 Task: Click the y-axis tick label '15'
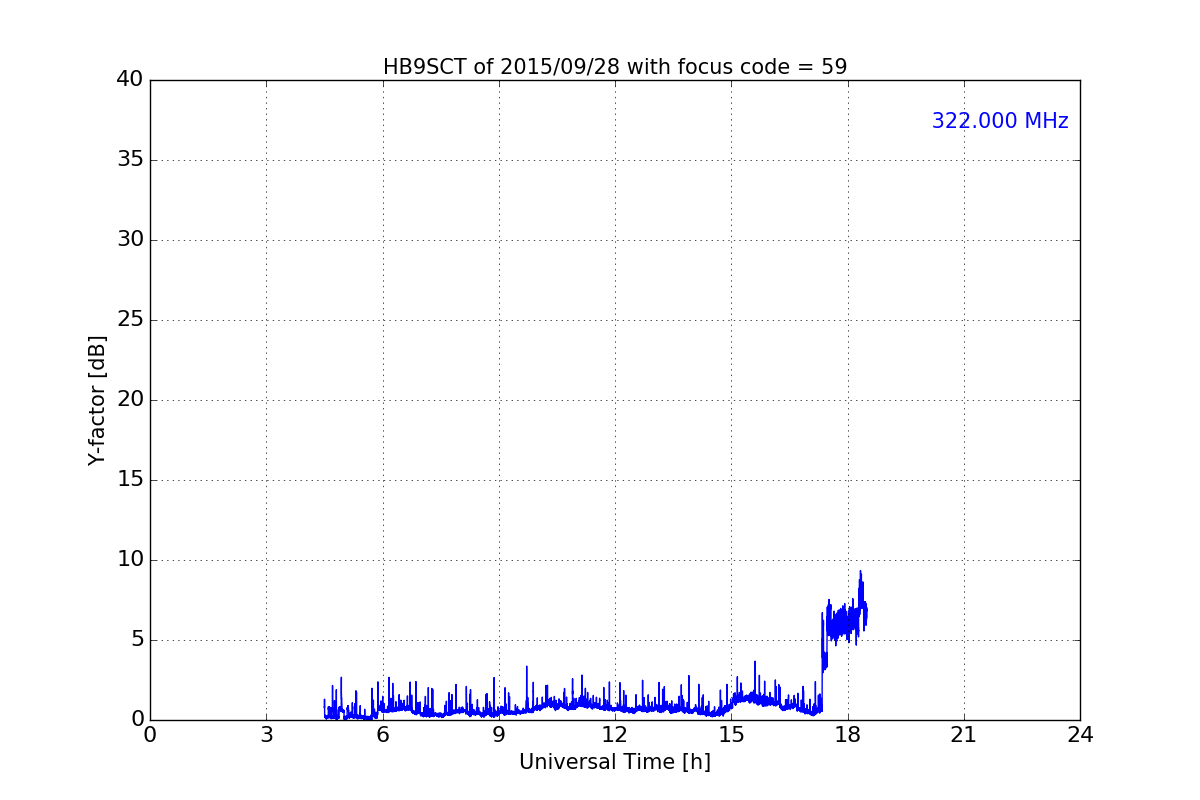tap(130, 480)
